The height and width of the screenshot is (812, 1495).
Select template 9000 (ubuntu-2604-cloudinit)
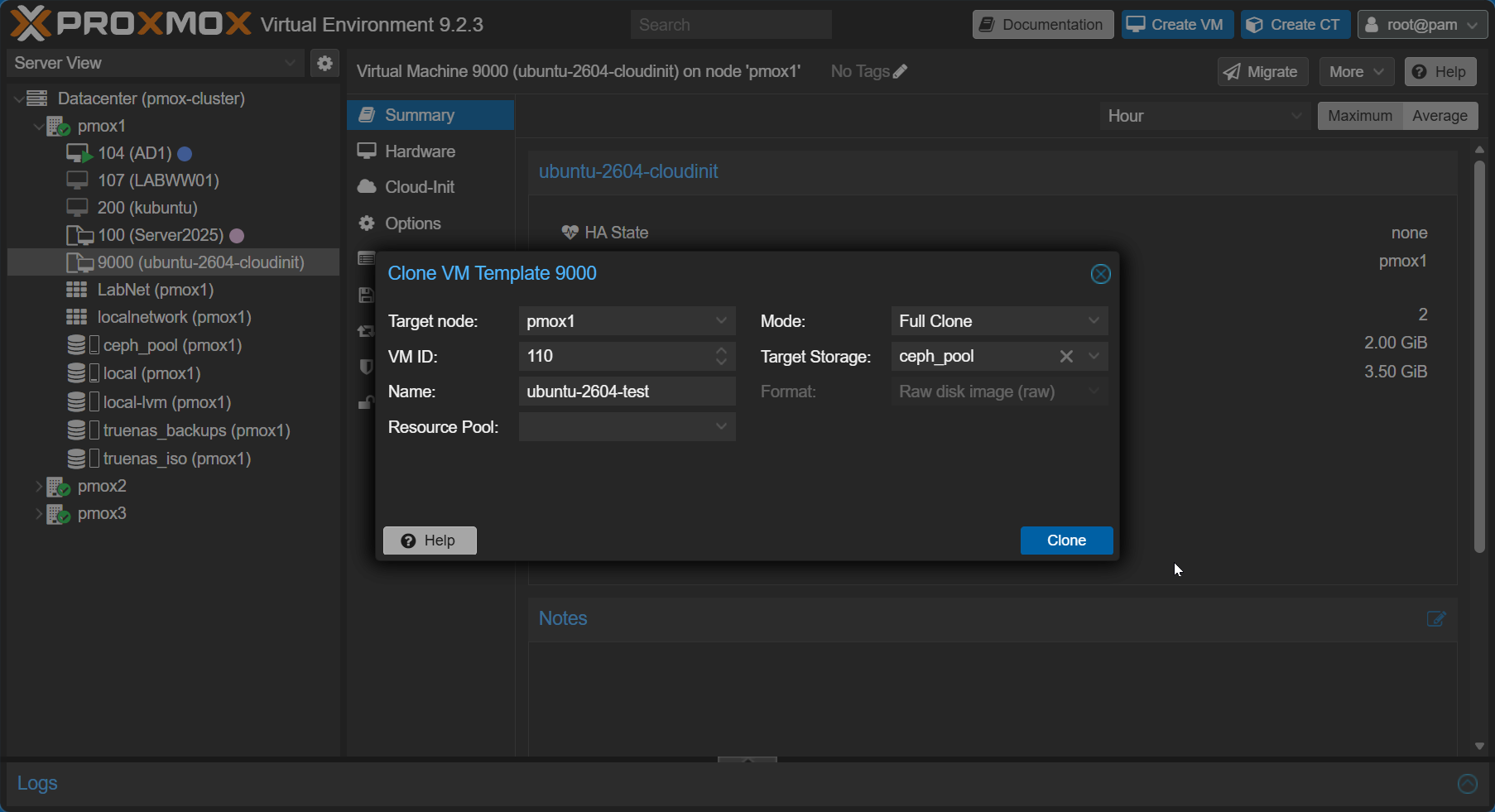[x=173, y=262]
